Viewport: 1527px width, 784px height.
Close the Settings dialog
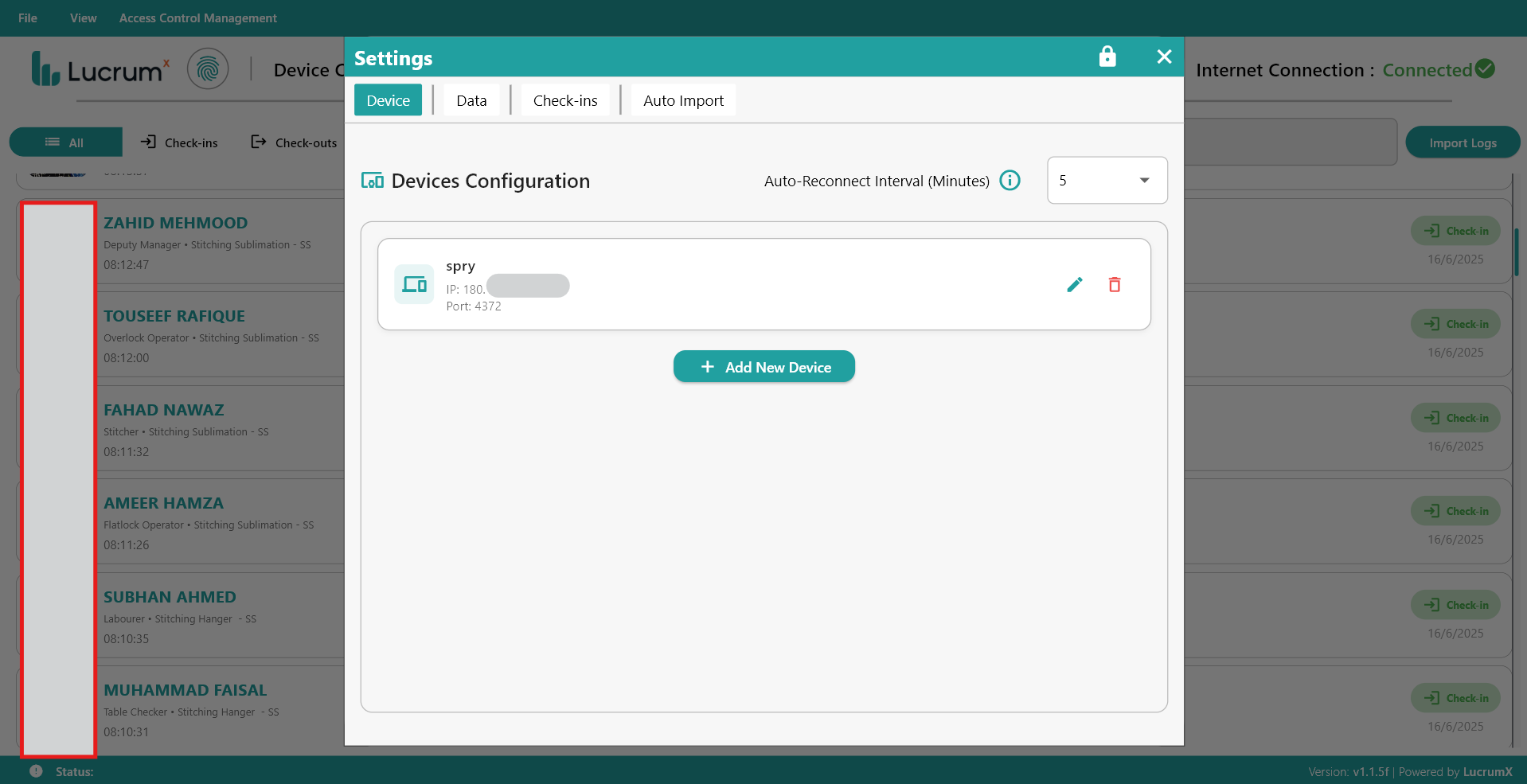[x=1164, y=57]
